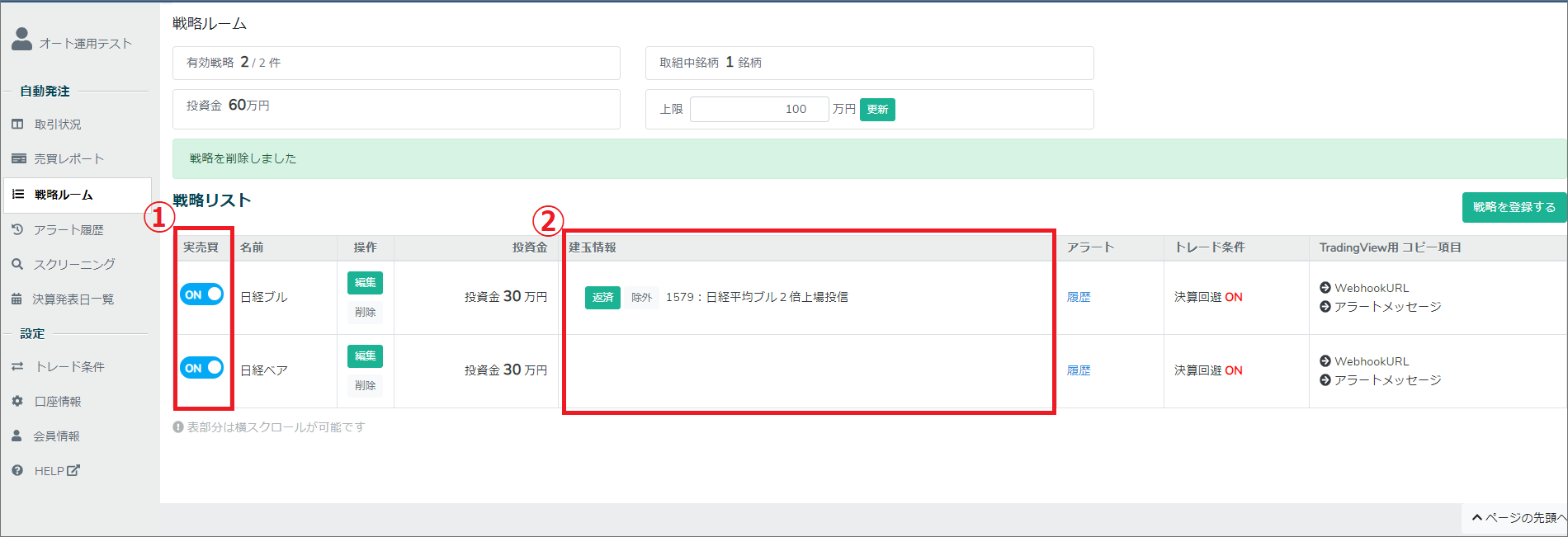The height and width of the screenshot is (537, 1568).
Task: Click 編集 button for 日経ブル
Action: [x=365, y=283]
